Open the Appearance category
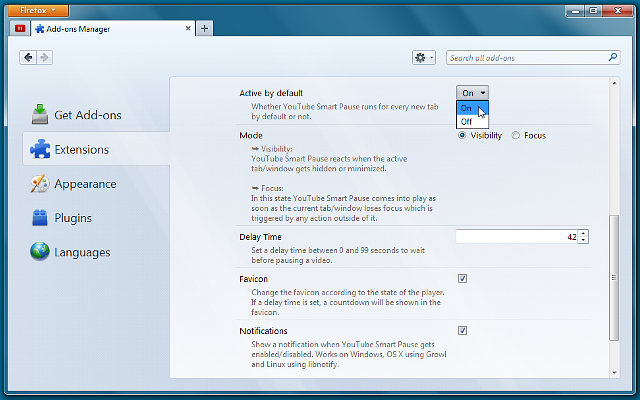Viewport: 640px width, 400px height. (96, 184)
